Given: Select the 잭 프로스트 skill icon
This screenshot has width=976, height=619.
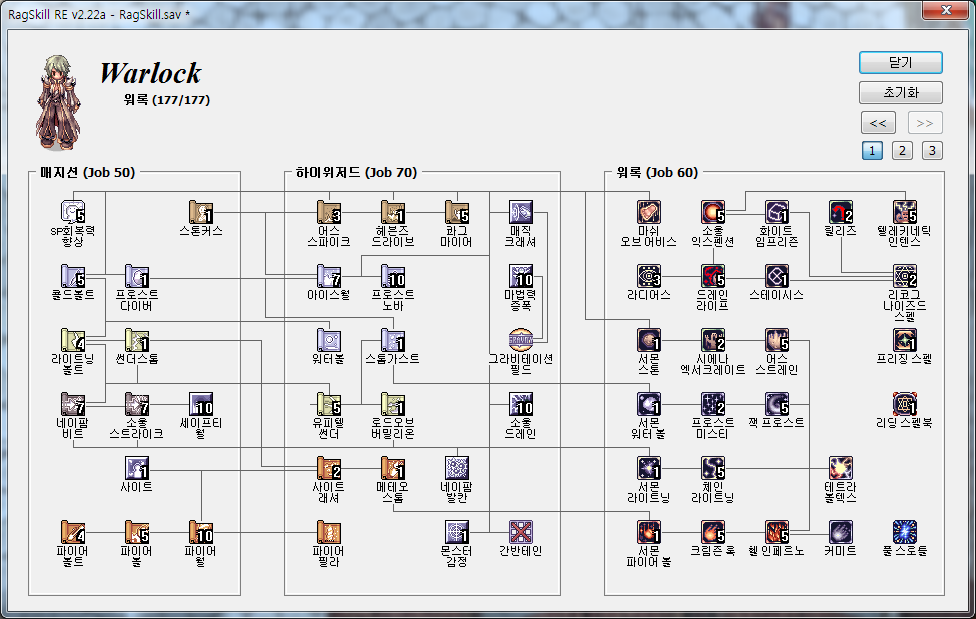Looking at the screenshot, I should pos(777,405).
